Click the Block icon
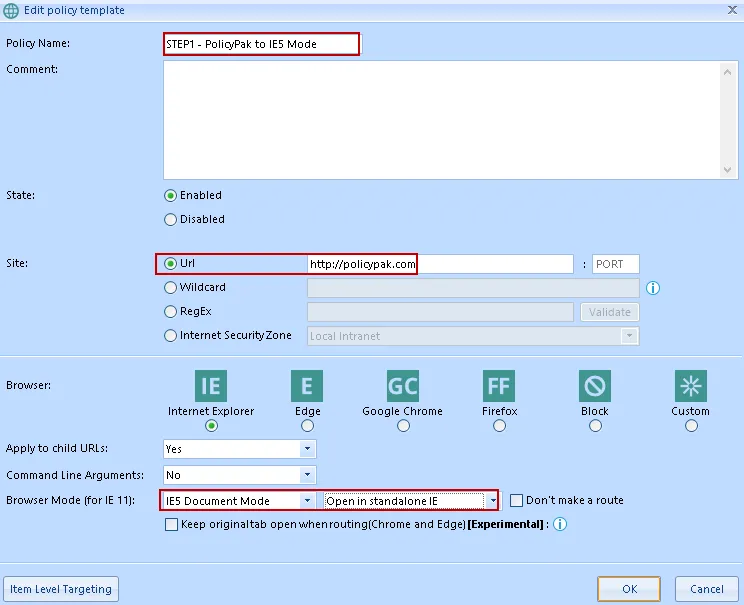744x605 pixels. pyautogui.click(x=595, y=386)
